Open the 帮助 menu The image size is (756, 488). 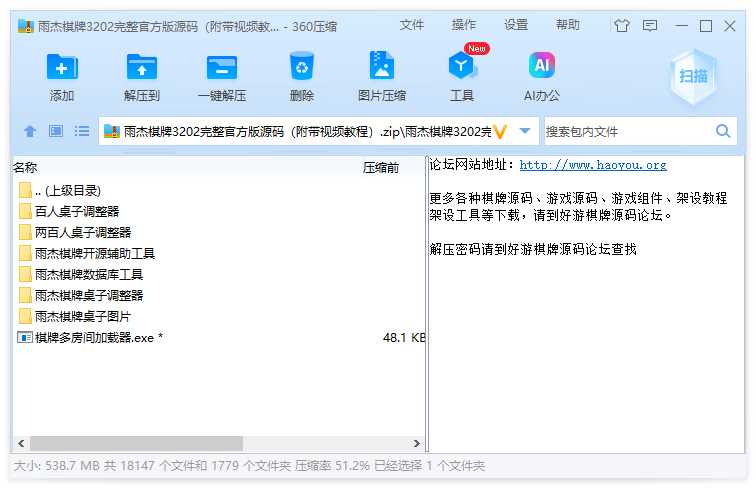click(x=568, y=25)
